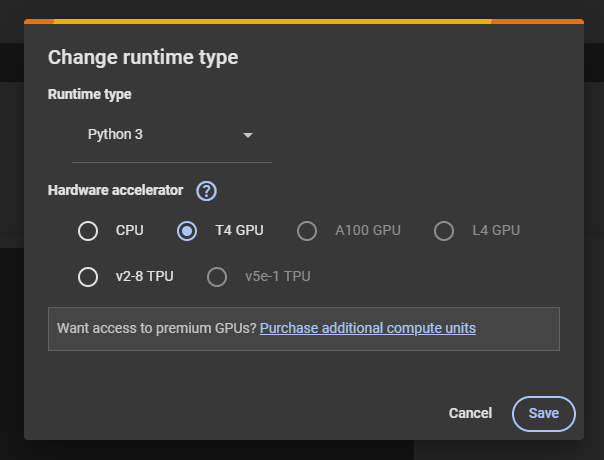Click the Change runtime type dialog title
This screenshot has height=460, width=604.
[143, 57]
